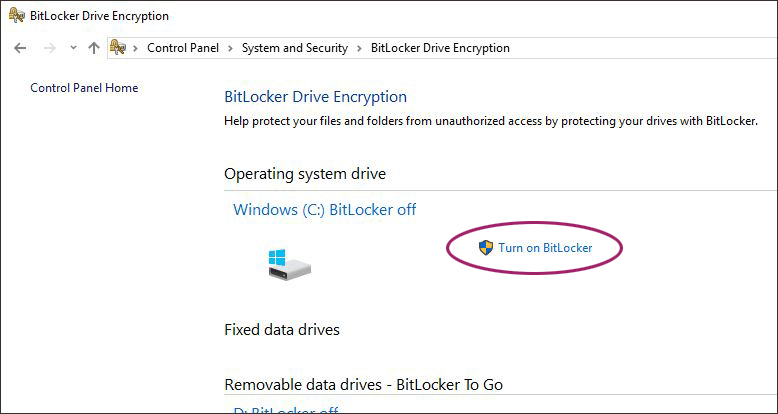Navigate to System and Security breadcrumb
778x414 pixels.
coord(295,48)
